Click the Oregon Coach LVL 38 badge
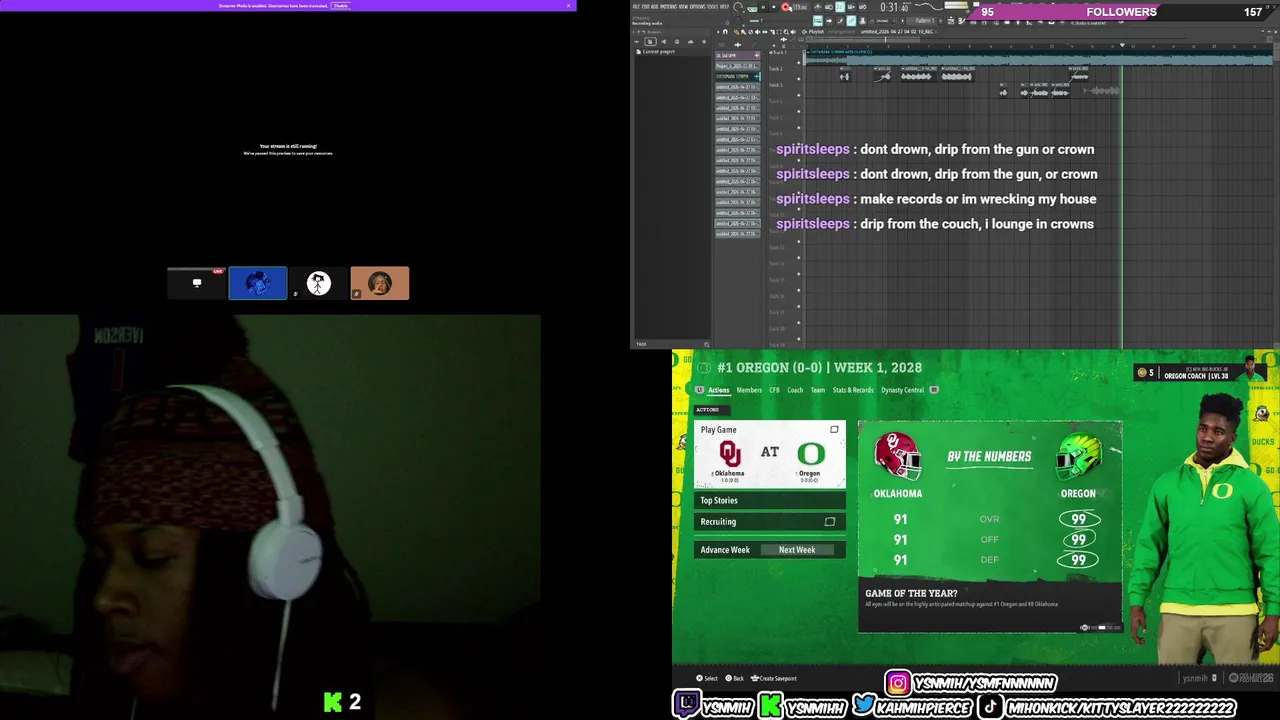Image resolution: width=1280 pixels, height=720 pixels. coord(1195,376)
